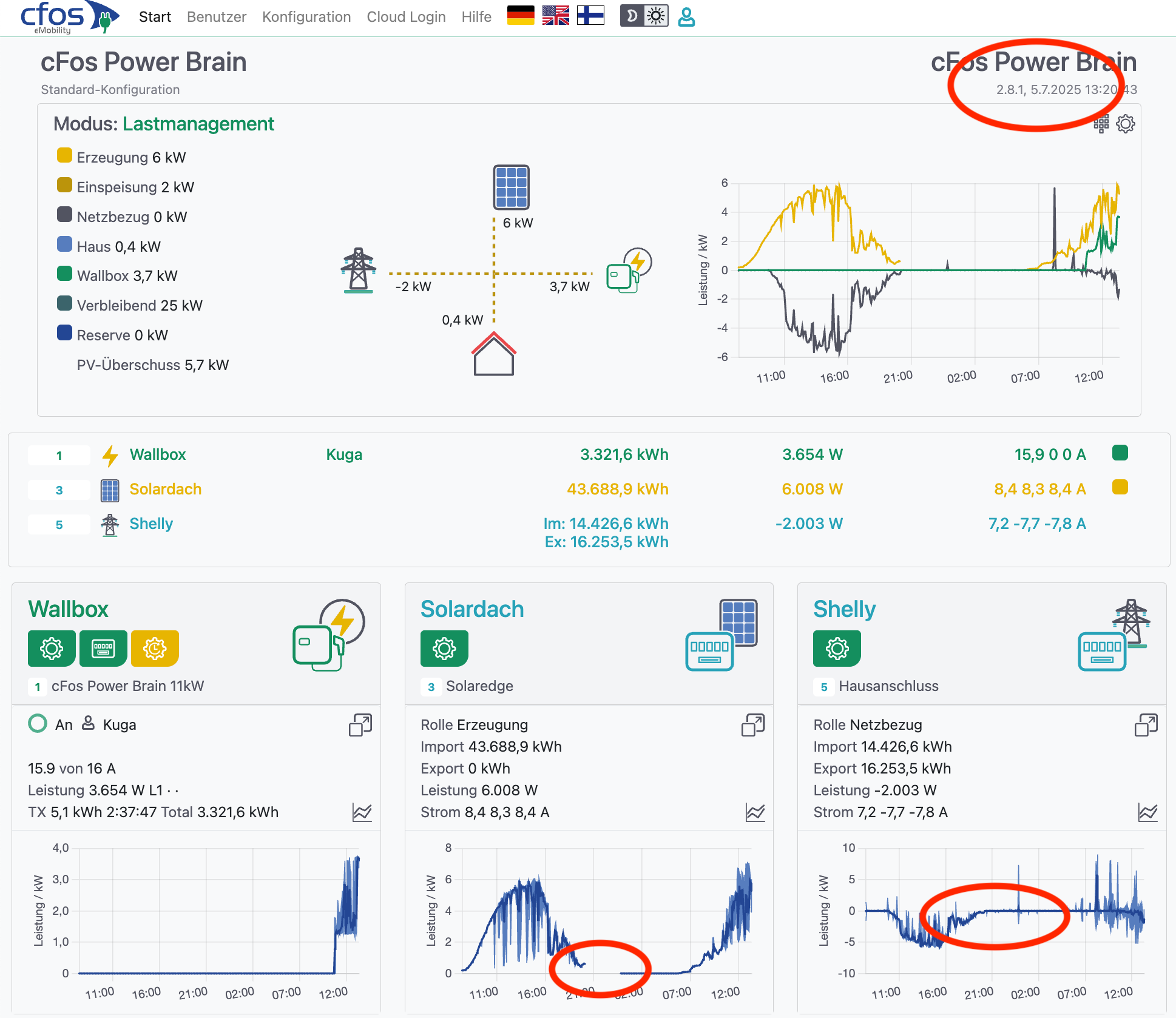Image resolution: width=1176 pixels, height=1018 pixels.
Task: Click the house icon in flow diagram
Action: [x=494, y=354]
